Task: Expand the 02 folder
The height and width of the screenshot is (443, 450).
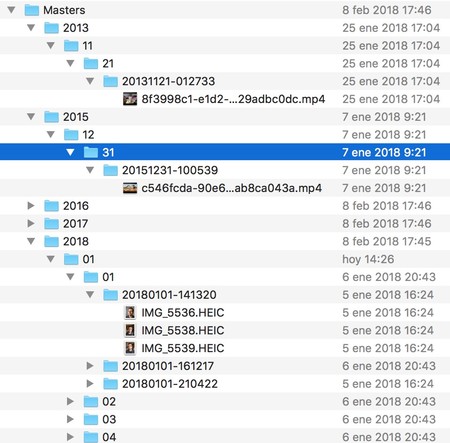Action: (x=70, y=401)
